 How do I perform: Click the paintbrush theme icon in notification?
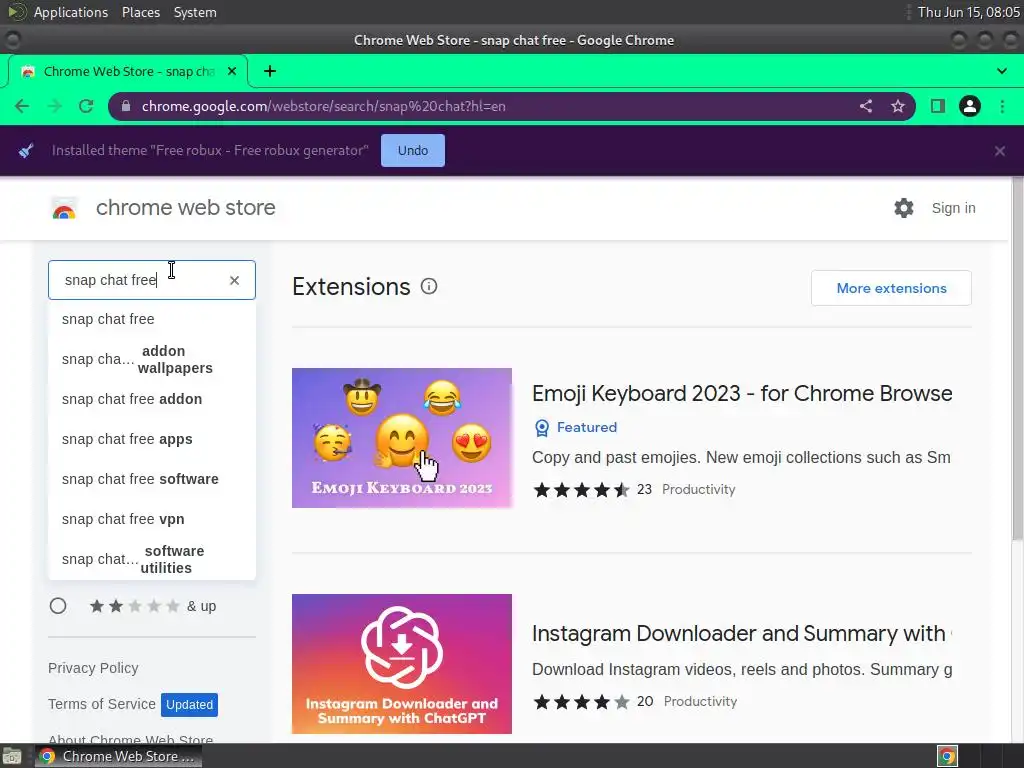(26, 151)
